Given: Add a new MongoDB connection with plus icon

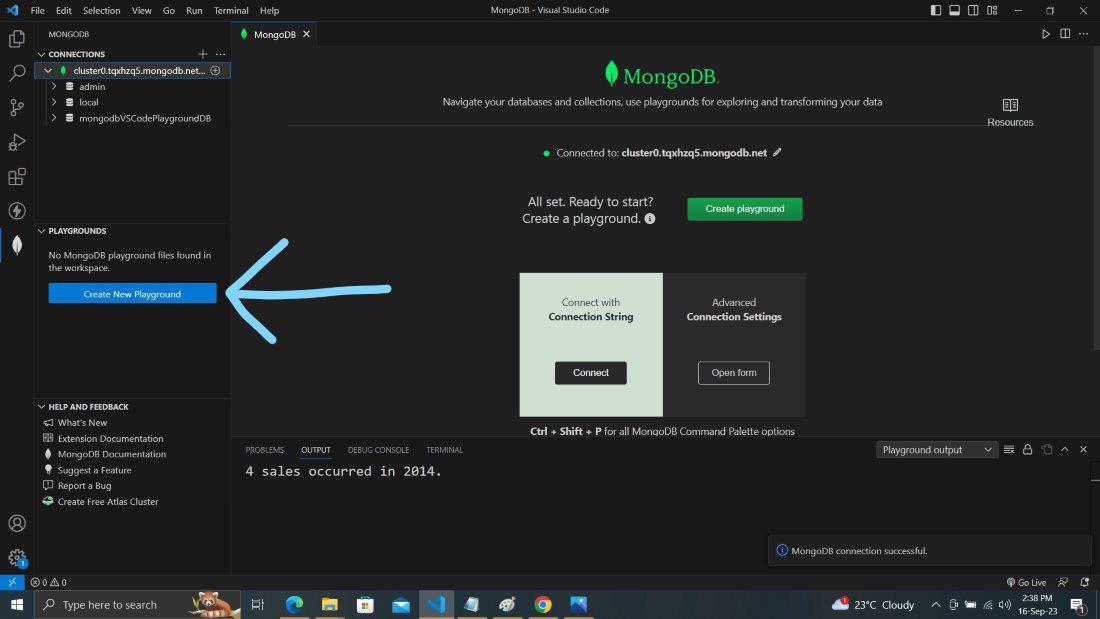Looking at the screenshot, I should [203, 54].
